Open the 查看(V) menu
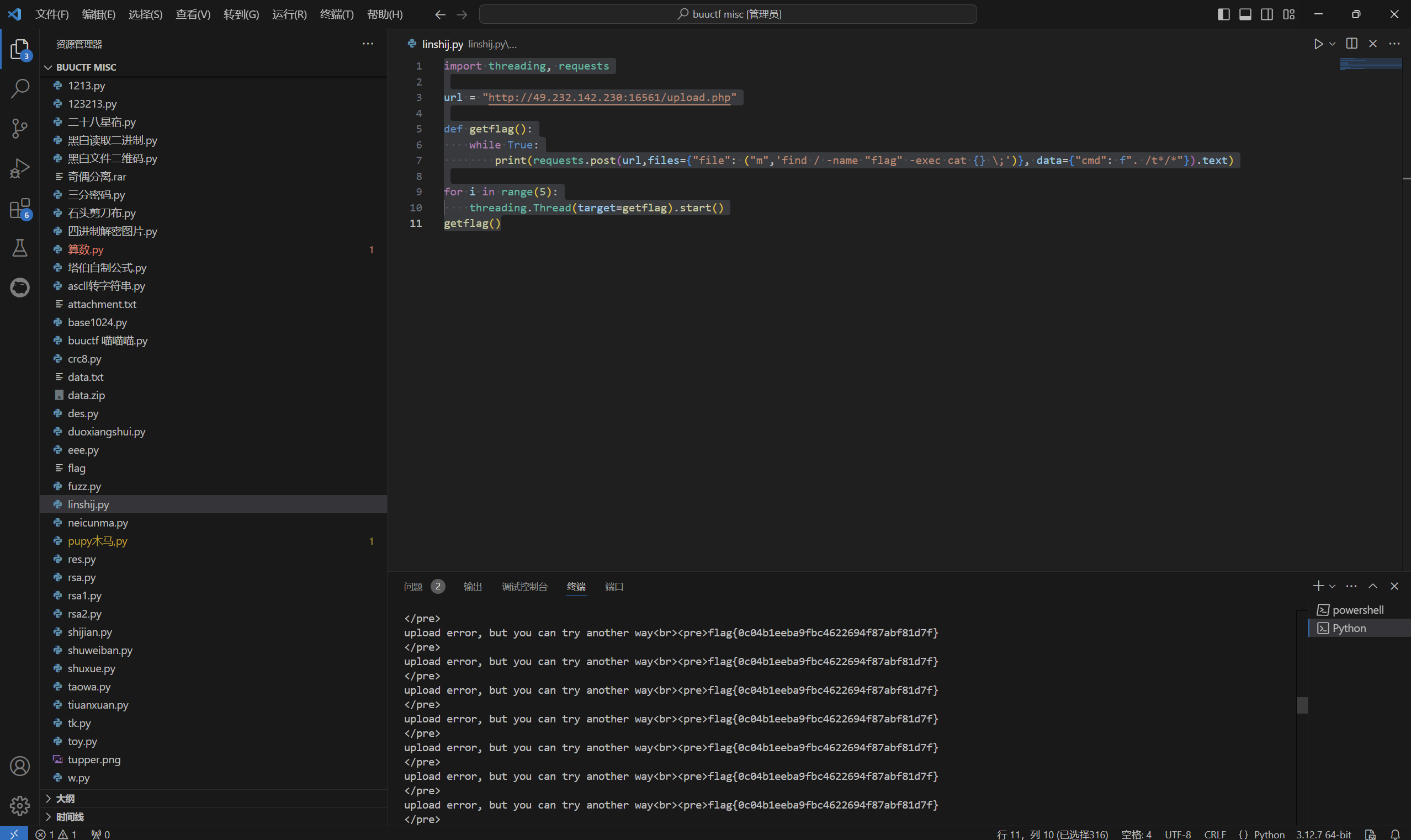The height and width of the screenshot is (840, 1411). pos(193,14)
